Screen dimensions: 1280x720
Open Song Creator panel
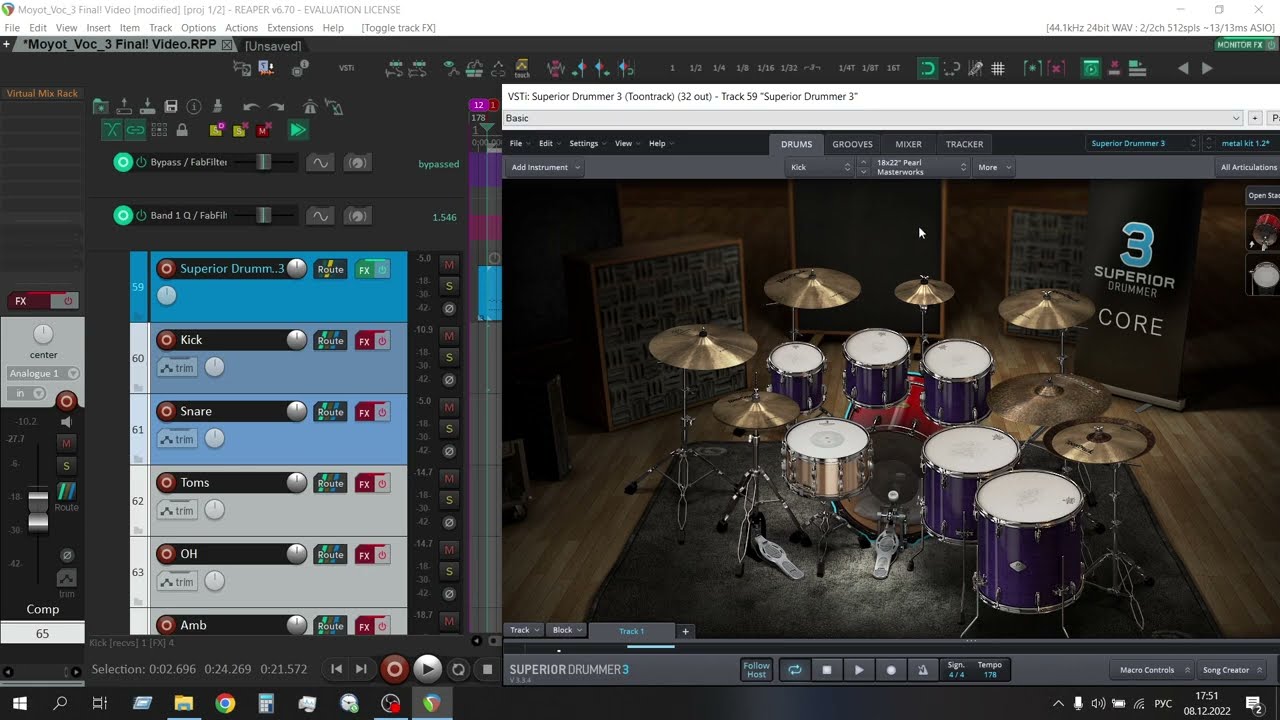(1231, 670)
